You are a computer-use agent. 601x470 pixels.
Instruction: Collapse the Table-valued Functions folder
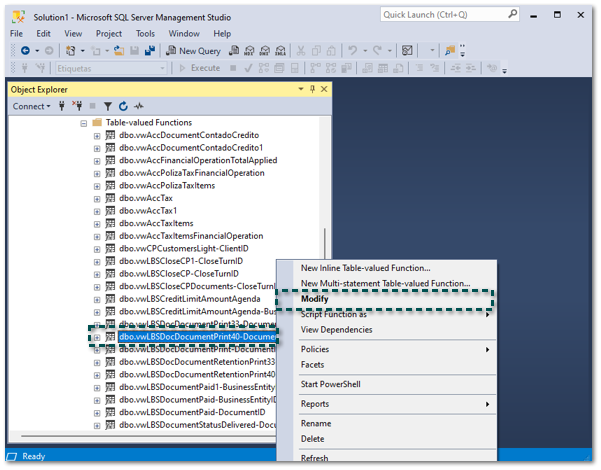pos(84,123)
